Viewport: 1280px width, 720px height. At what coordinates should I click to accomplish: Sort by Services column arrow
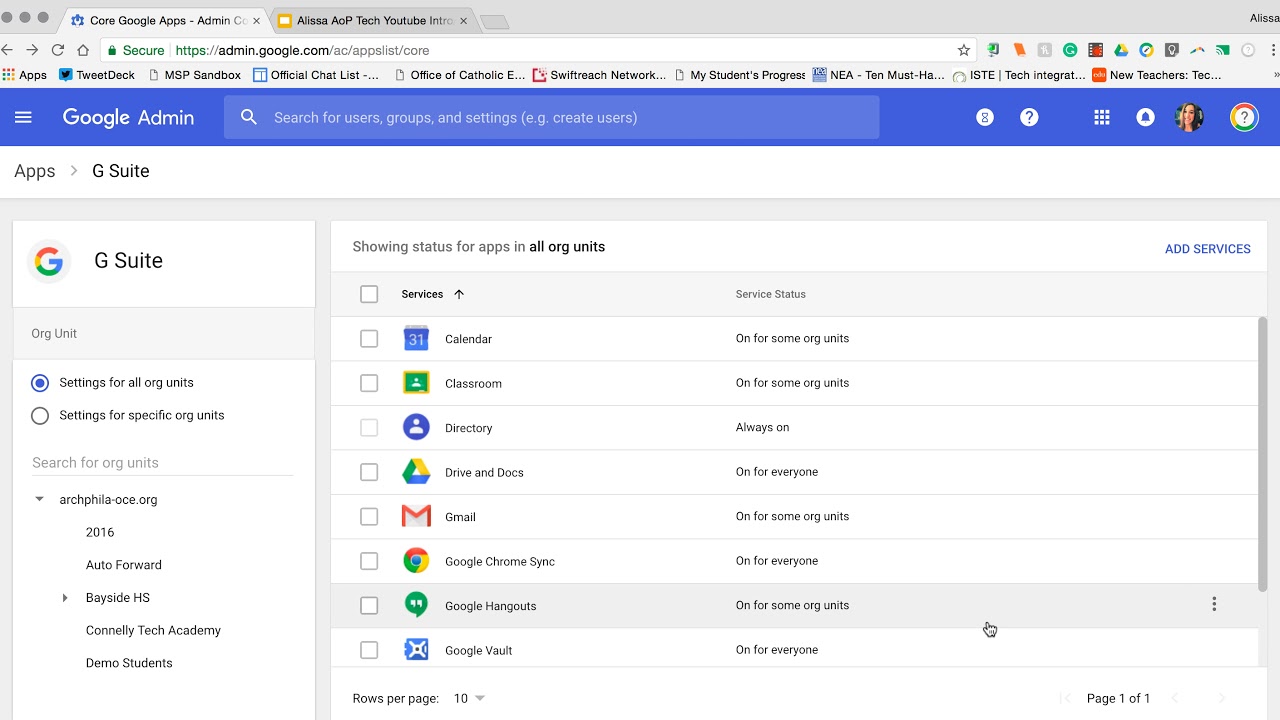[x=459, y=294]
